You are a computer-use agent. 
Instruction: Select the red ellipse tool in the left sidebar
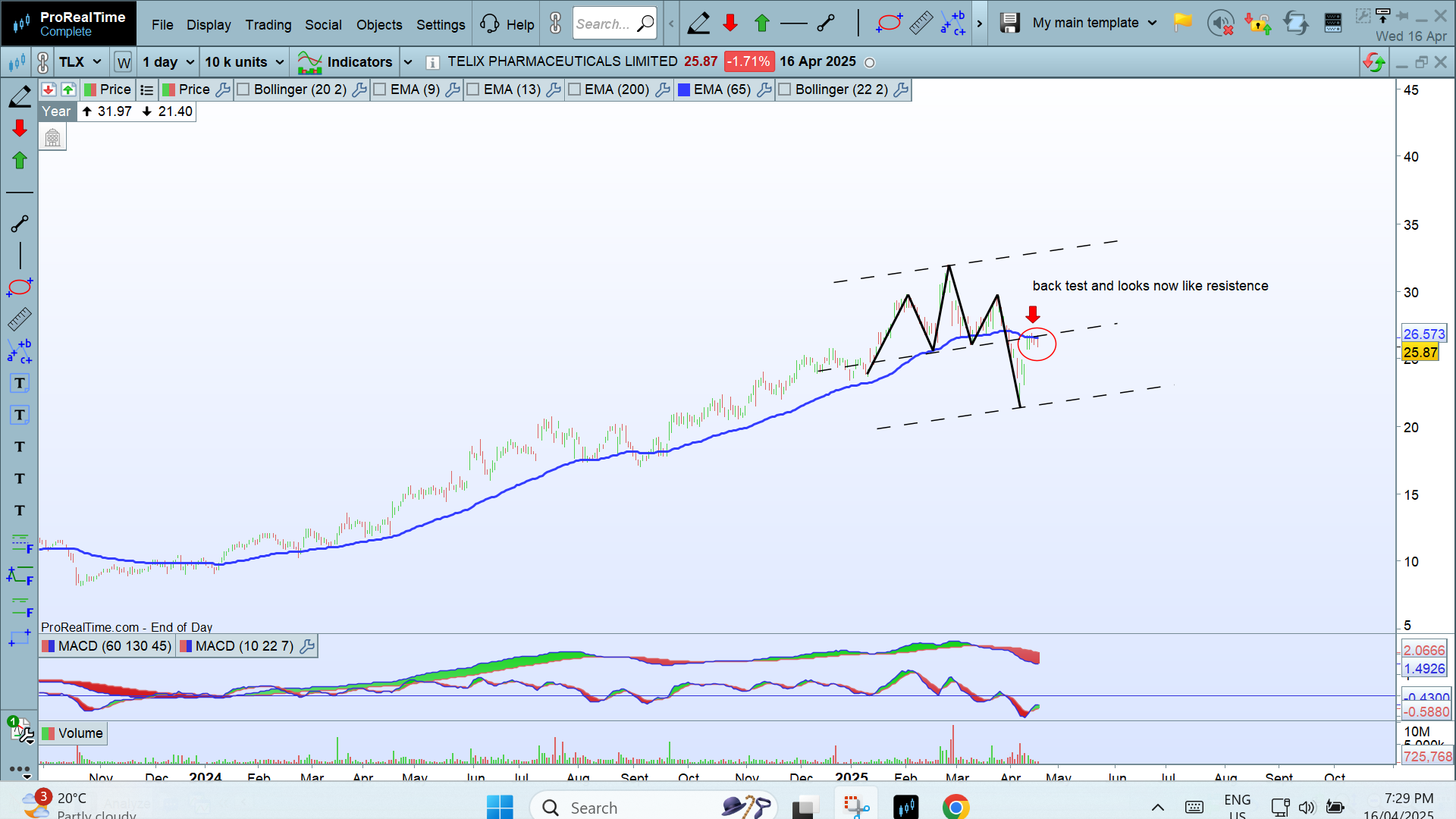pos(20,287)
